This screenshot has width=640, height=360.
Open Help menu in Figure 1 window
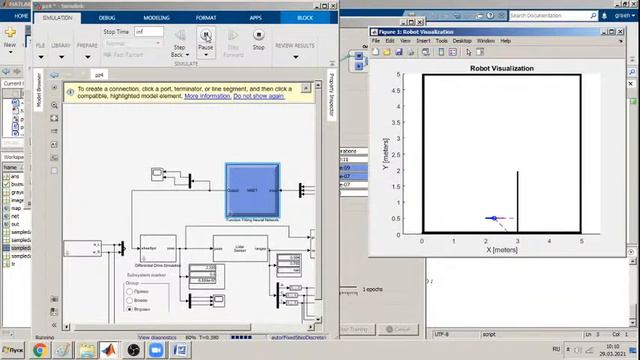pos(506,41)
